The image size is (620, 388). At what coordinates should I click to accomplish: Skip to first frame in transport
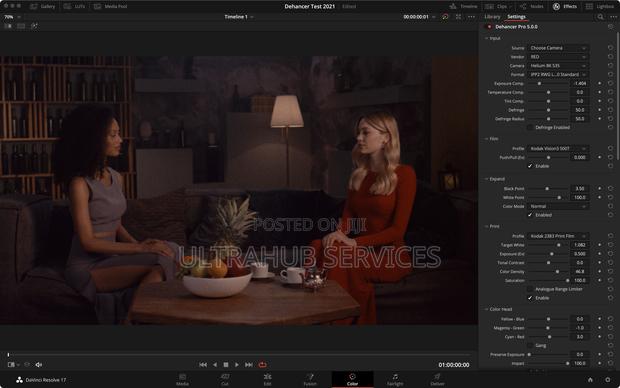(x=203, y=365)
